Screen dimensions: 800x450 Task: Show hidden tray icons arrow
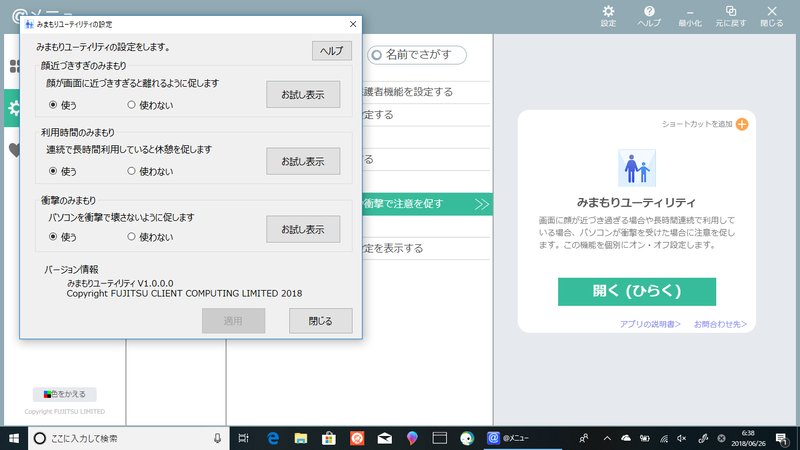(607, 438)
